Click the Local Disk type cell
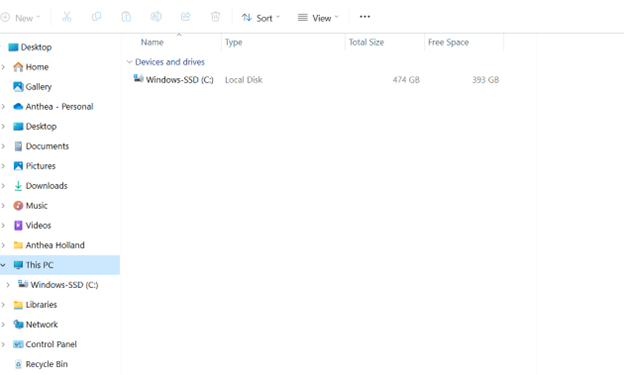The height and width of the screenshot is (375, 624). 244,80
